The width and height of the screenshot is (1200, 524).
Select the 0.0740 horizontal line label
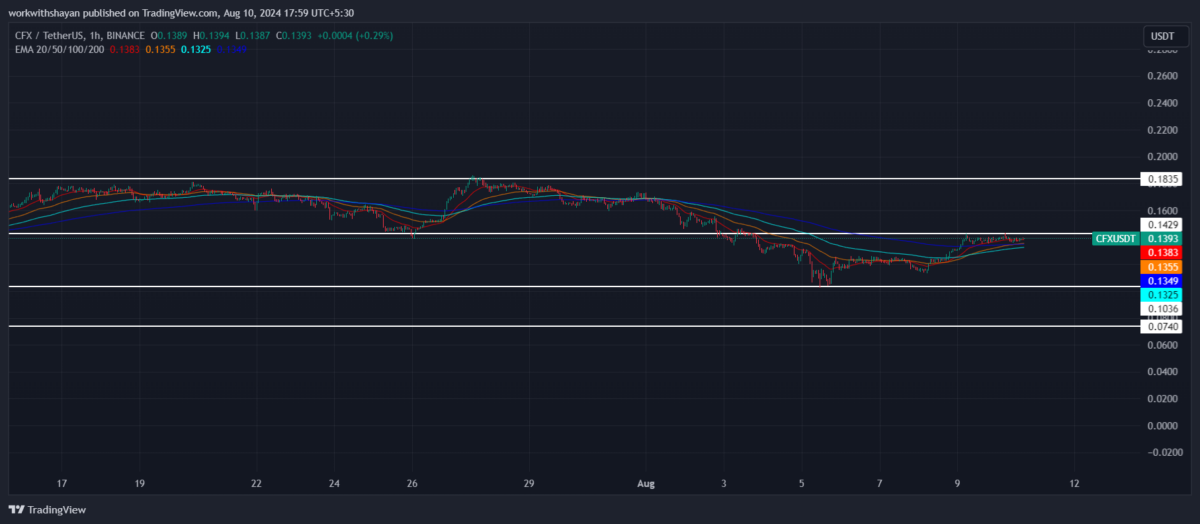(1160, 327)
